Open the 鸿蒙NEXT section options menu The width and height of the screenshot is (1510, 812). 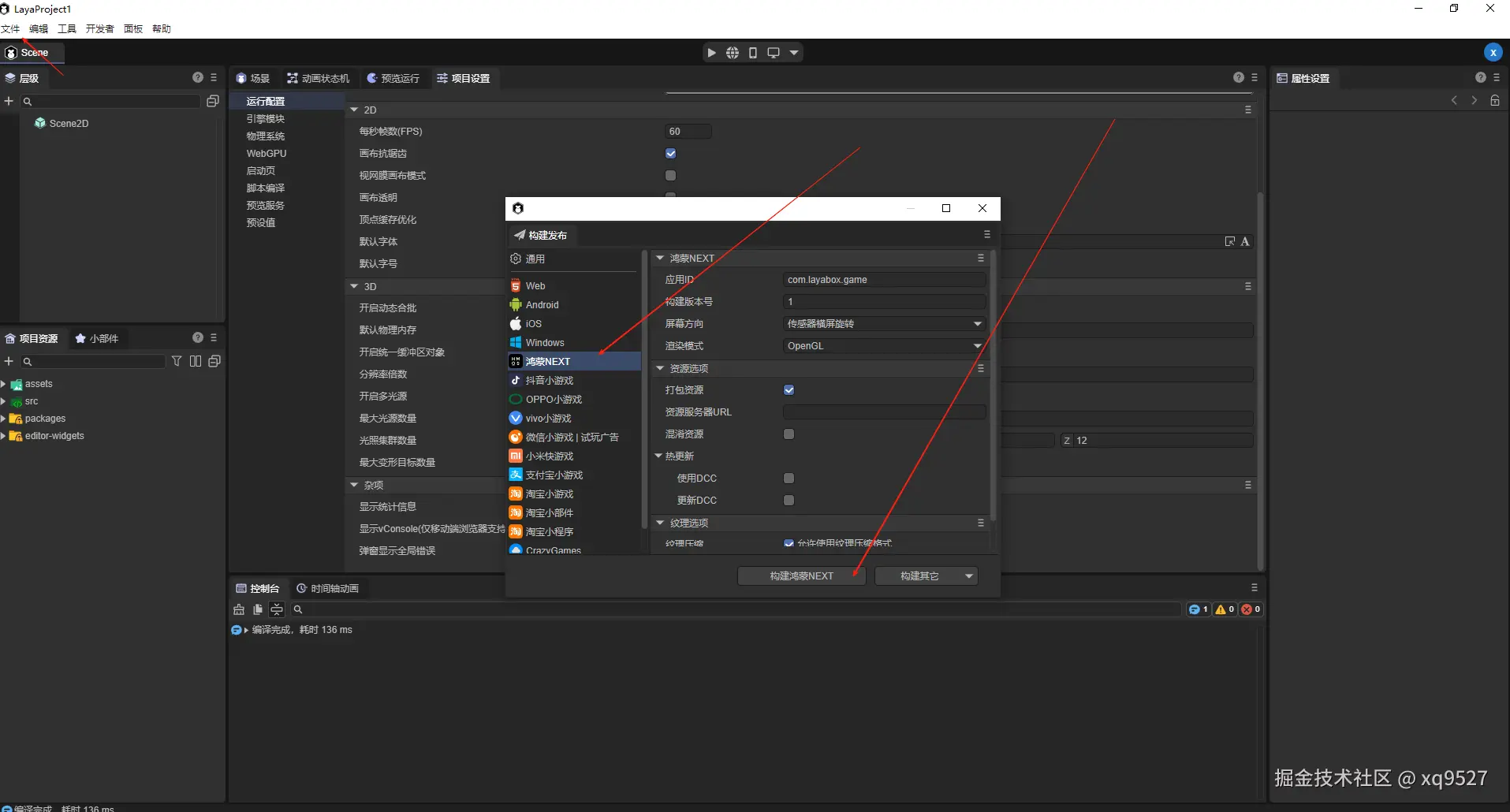point(981,258)
